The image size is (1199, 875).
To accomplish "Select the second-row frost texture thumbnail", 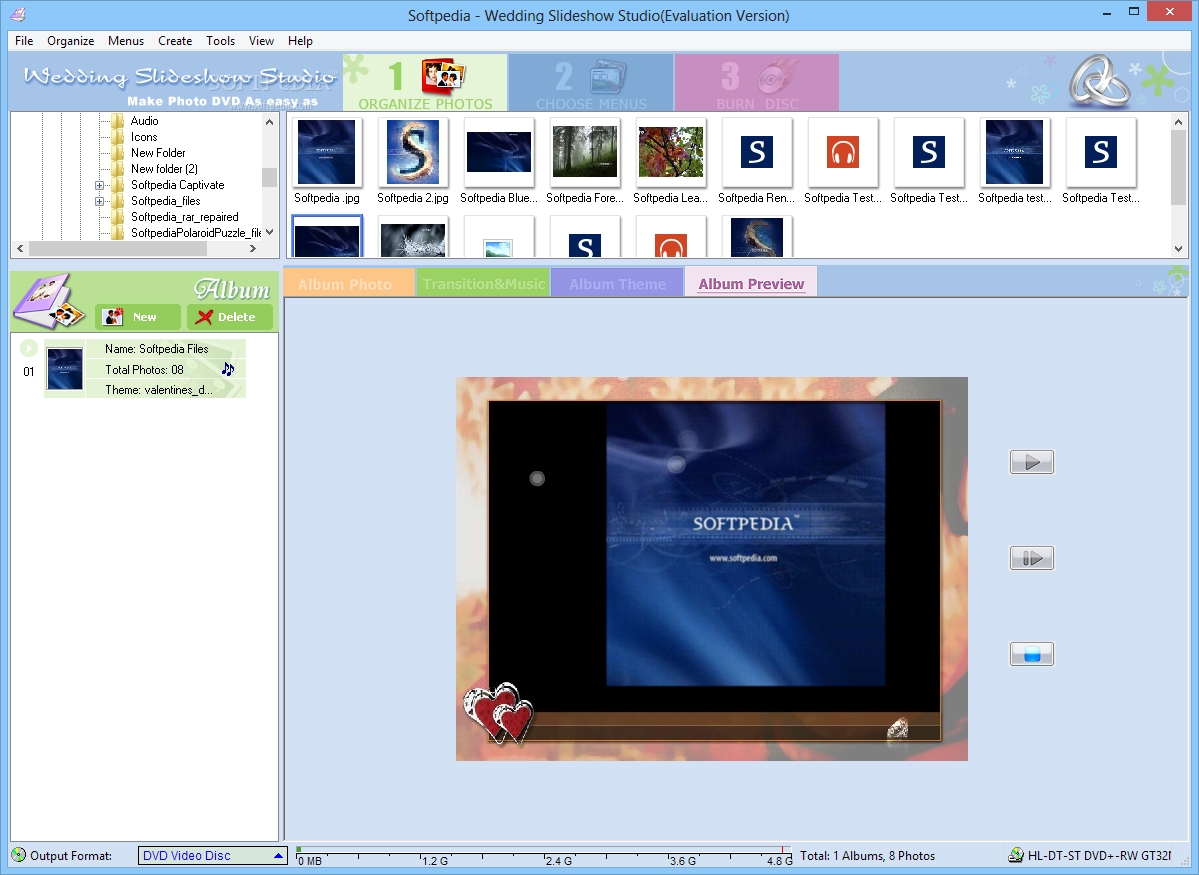I will (413, 237).
